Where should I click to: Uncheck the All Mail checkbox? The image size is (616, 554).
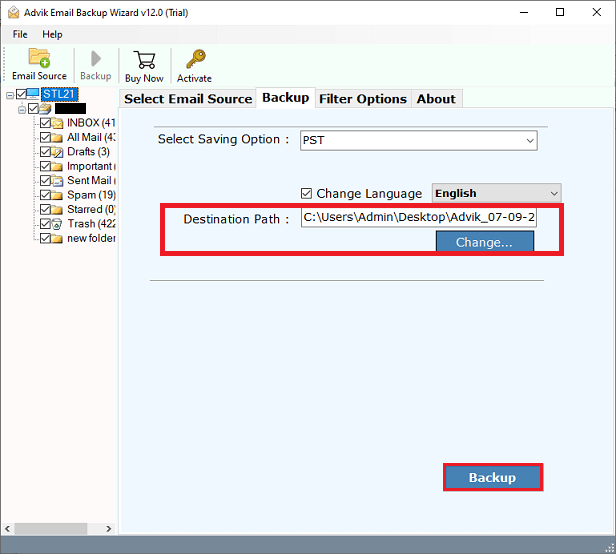coord(45,138)
